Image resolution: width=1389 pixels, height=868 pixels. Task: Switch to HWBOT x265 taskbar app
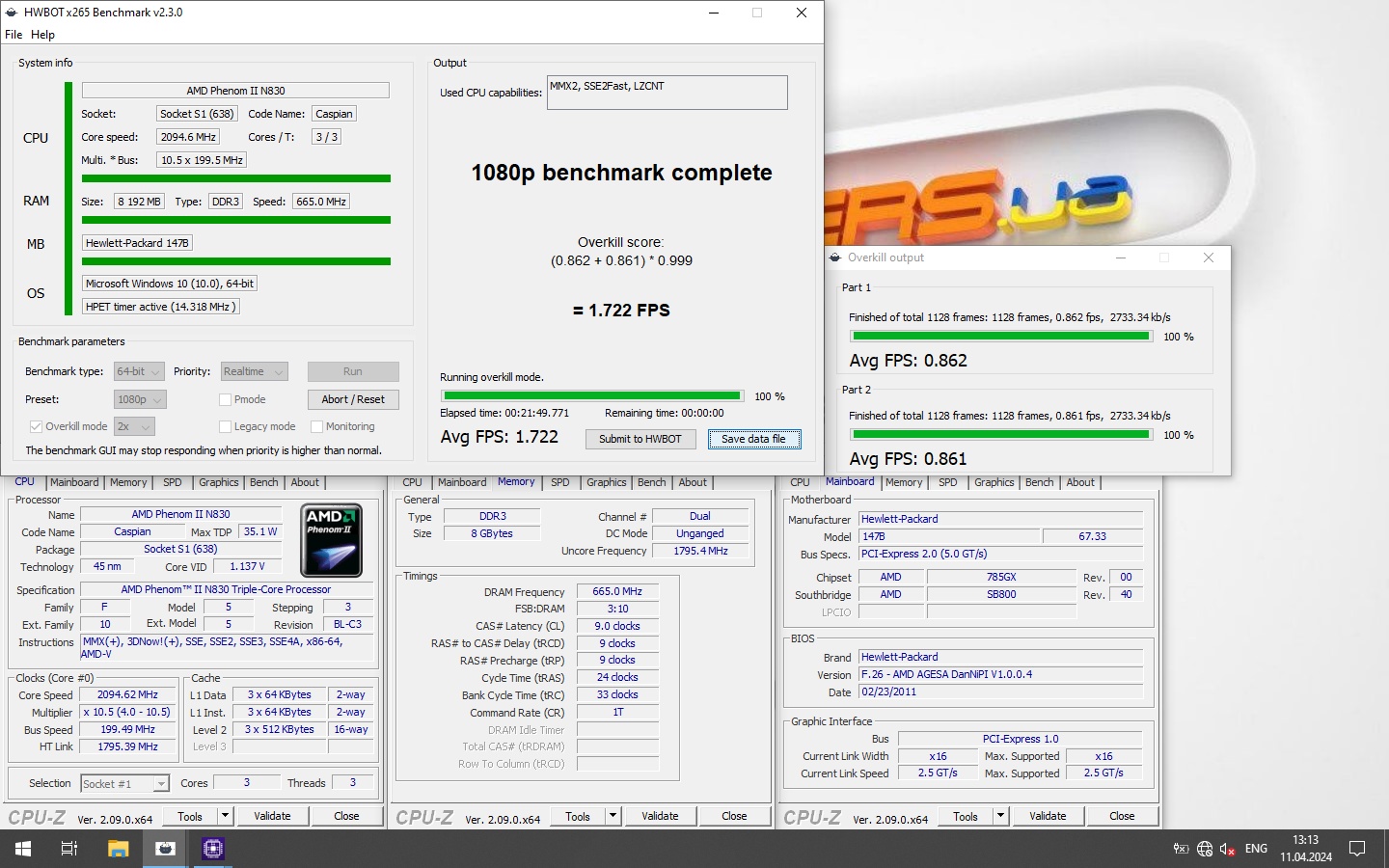click(x=165, y=849)
